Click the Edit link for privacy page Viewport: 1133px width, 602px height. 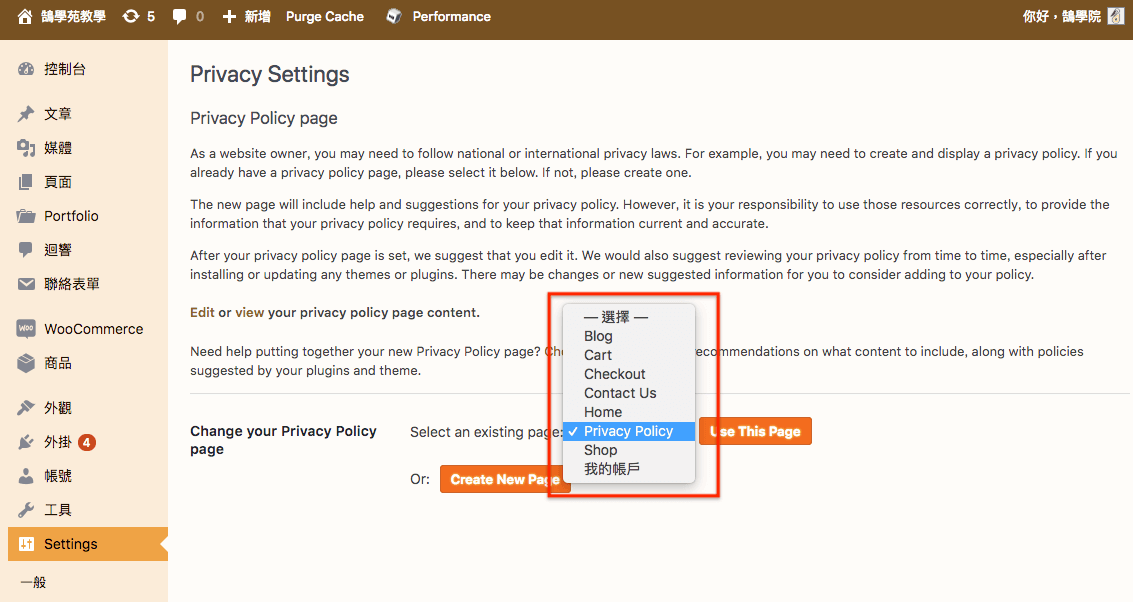click(x=202, y=312)
